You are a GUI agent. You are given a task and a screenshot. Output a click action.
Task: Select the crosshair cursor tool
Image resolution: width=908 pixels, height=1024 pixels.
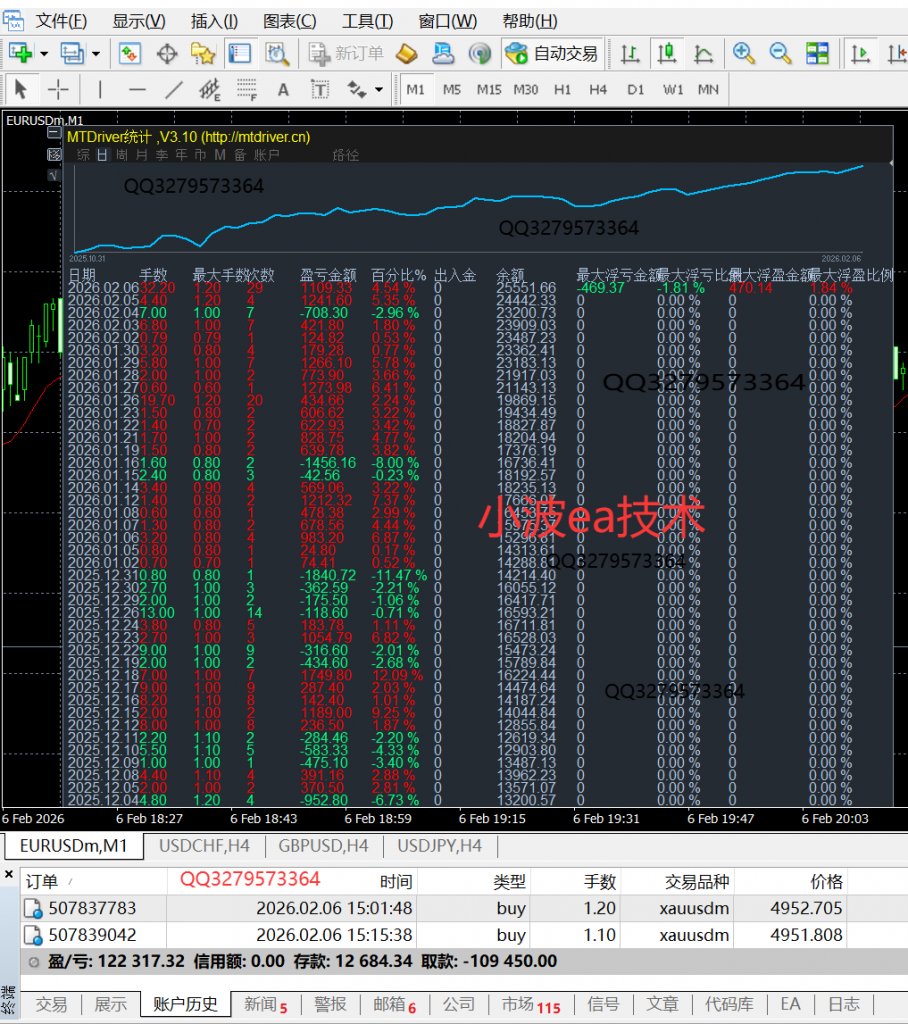click(58, 90)
